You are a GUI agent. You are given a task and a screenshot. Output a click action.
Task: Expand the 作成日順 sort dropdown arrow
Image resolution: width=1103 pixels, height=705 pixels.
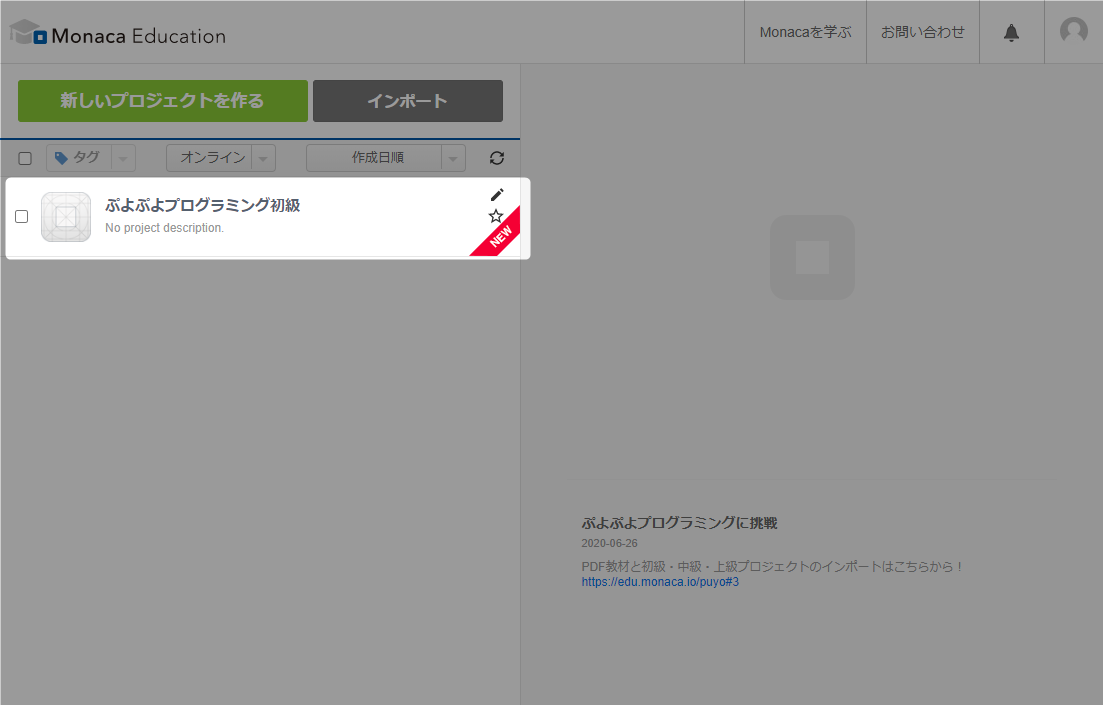(x=453, y=158)
